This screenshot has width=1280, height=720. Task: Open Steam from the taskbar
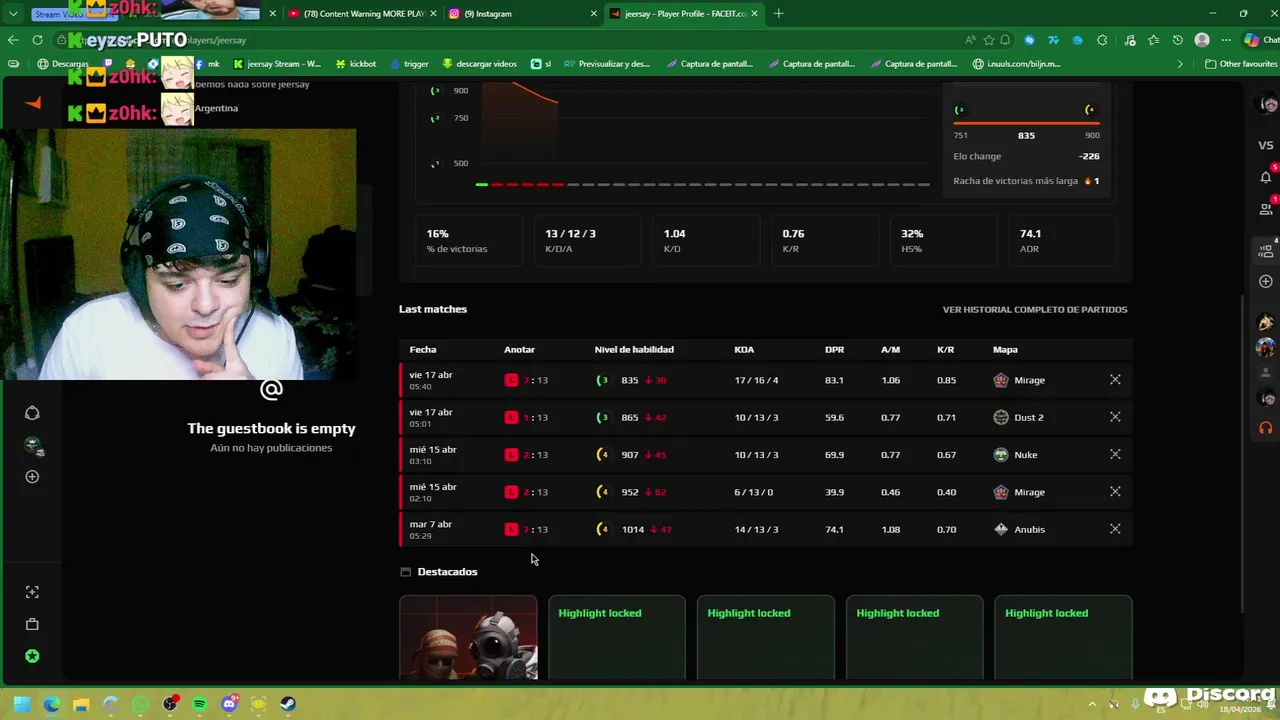(x=288, y=704)
